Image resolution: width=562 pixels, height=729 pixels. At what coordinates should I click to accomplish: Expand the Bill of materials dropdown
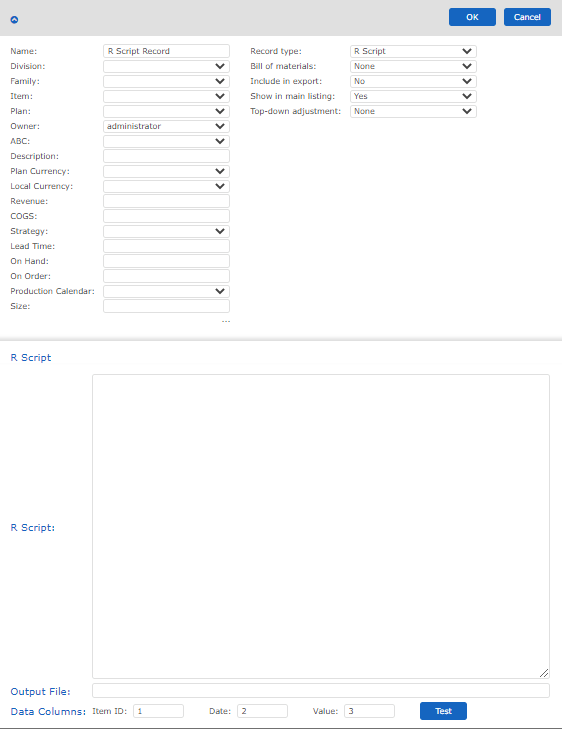pyautogui.click(x=413, y=66)
